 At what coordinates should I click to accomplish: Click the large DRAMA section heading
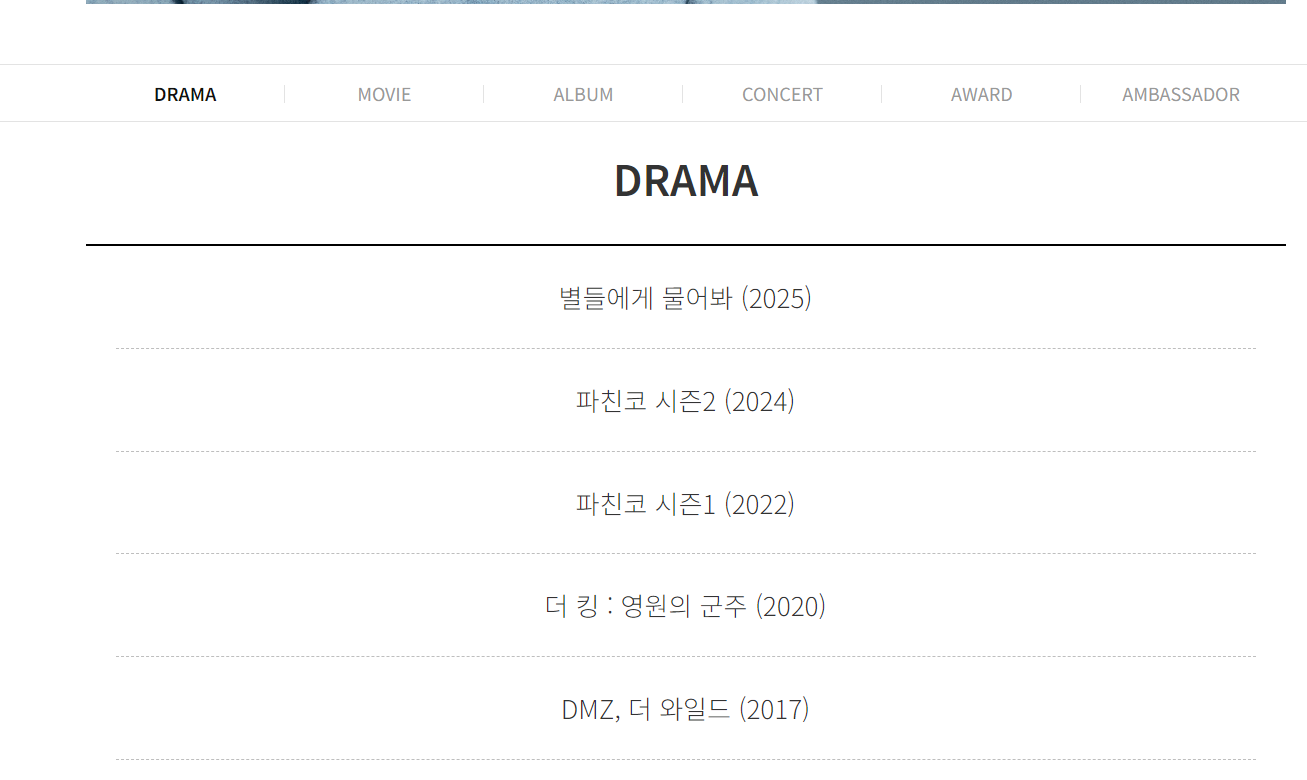(x=686, y=181)
